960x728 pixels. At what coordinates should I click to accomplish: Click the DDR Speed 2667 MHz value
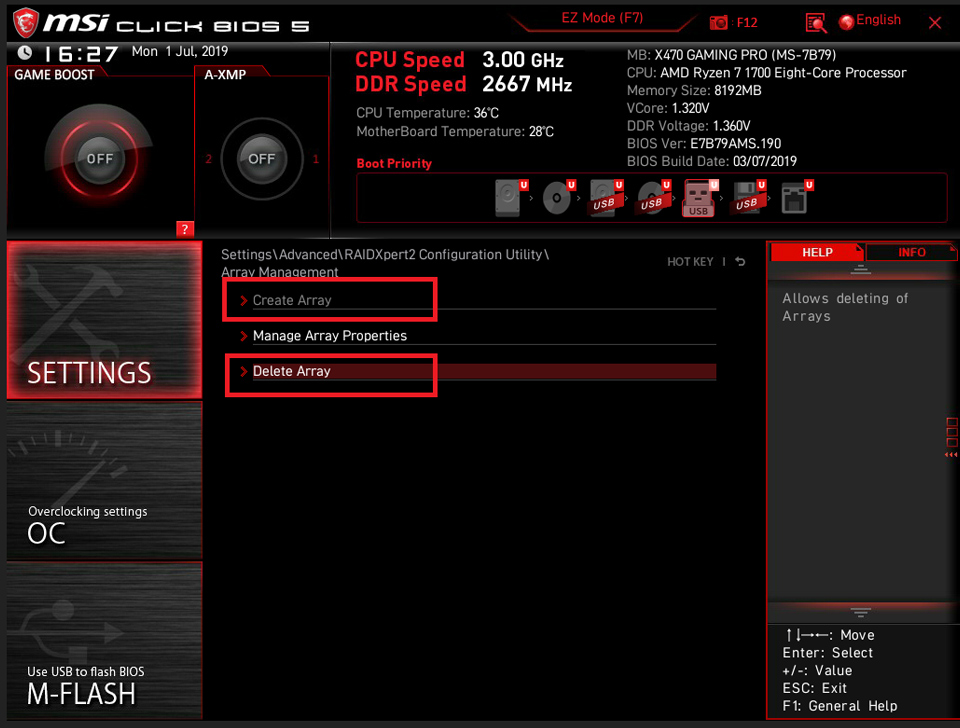527,84
